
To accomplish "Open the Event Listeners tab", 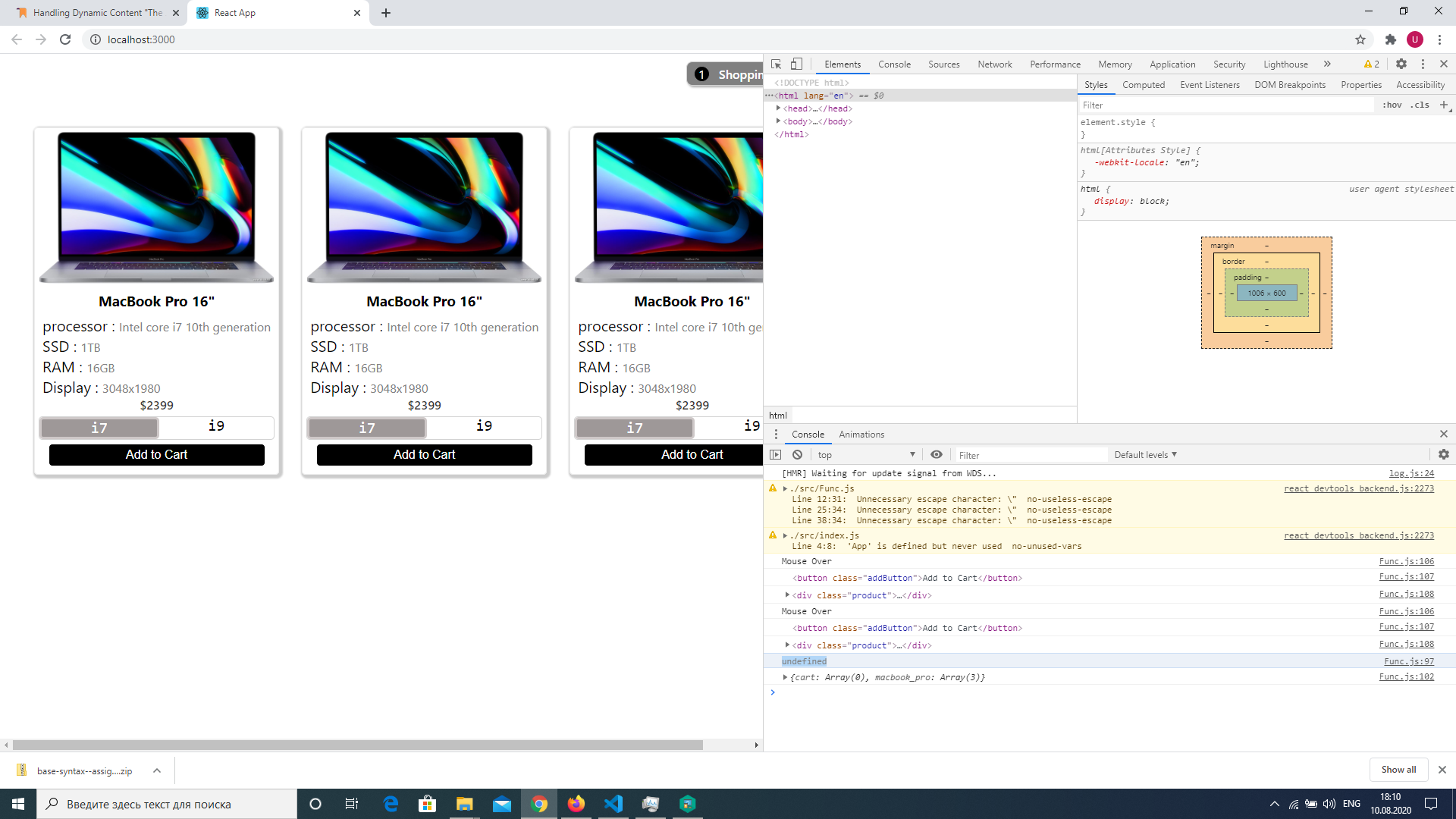I will pyautogui.click(x=1210, y=85).
